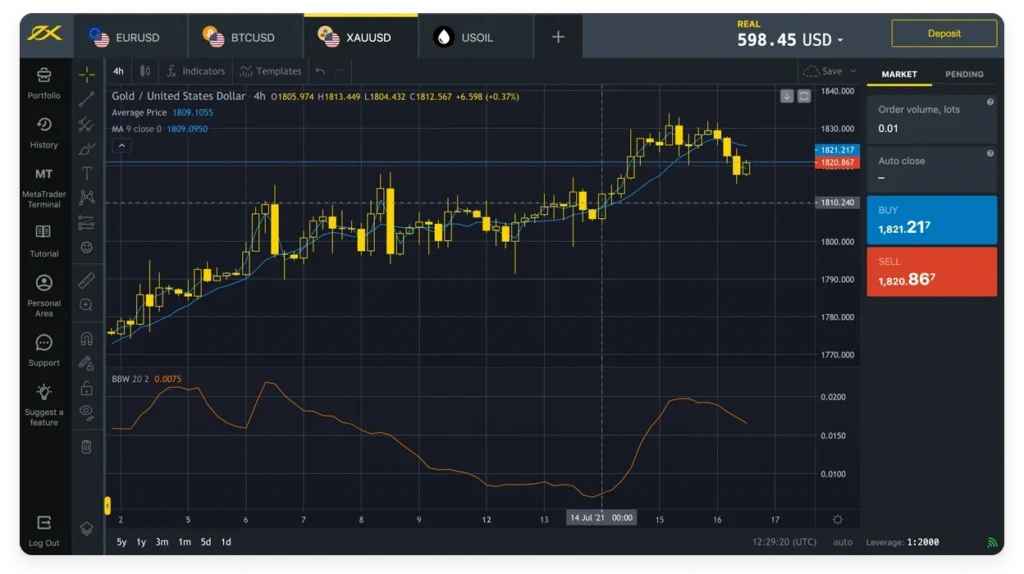Image resolution: width=1024 pixels, height=574 pixels.
Task: Select the zoom in tool
Action: pos(86,305)
